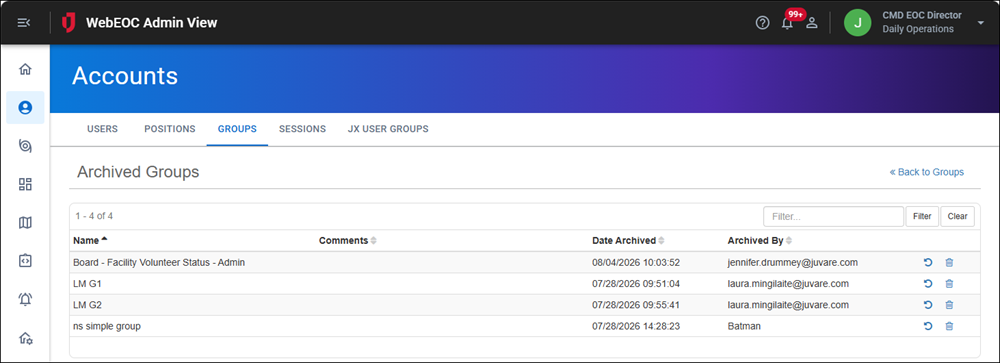This screenshot has height=363, width=1000.
Task: Open the alerts siren sidebar icon
Action: [x=25, y=299]
